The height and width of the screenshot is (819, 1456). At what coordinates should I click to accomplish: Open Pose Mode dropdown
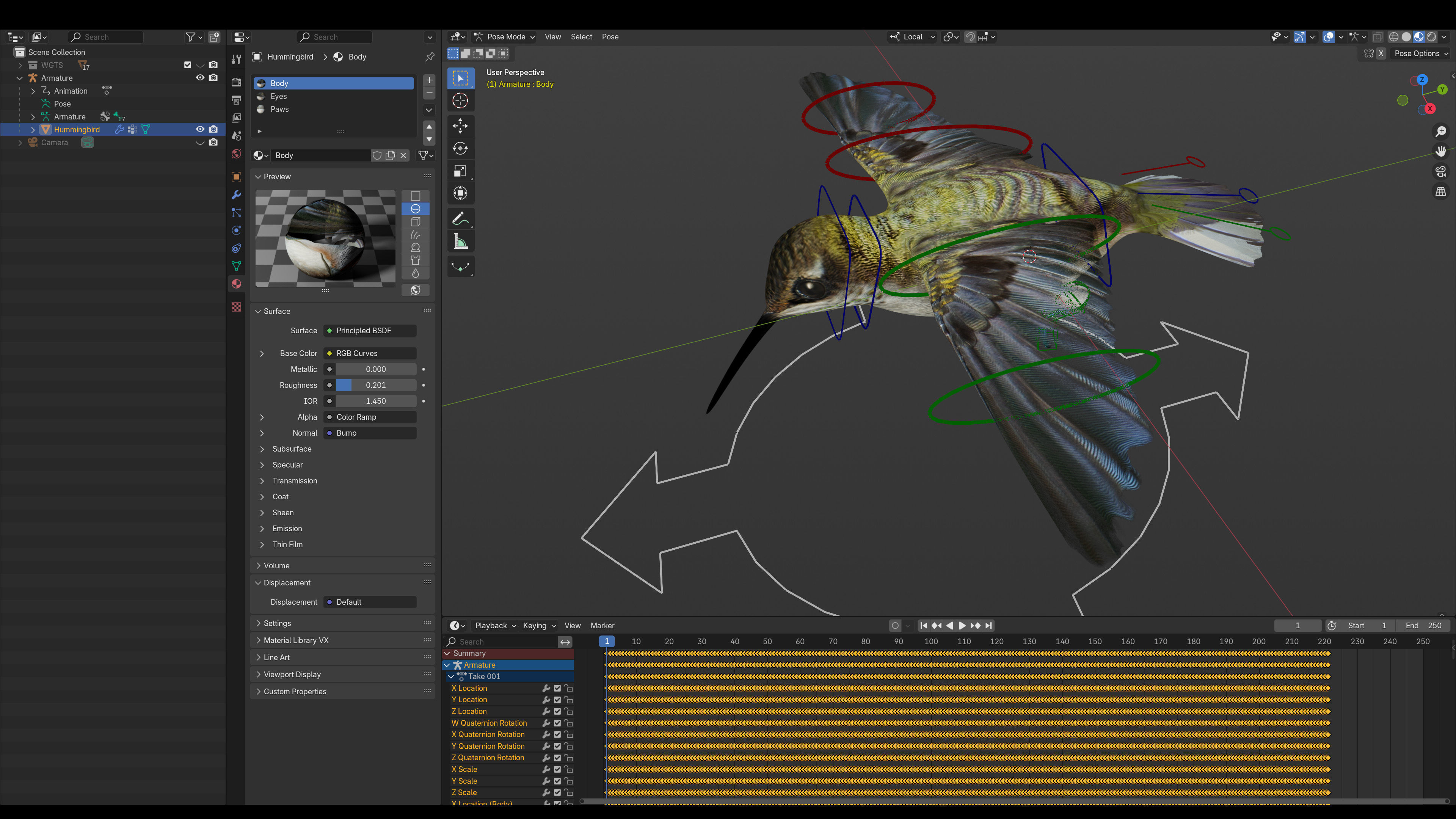[x=505, y=37]
